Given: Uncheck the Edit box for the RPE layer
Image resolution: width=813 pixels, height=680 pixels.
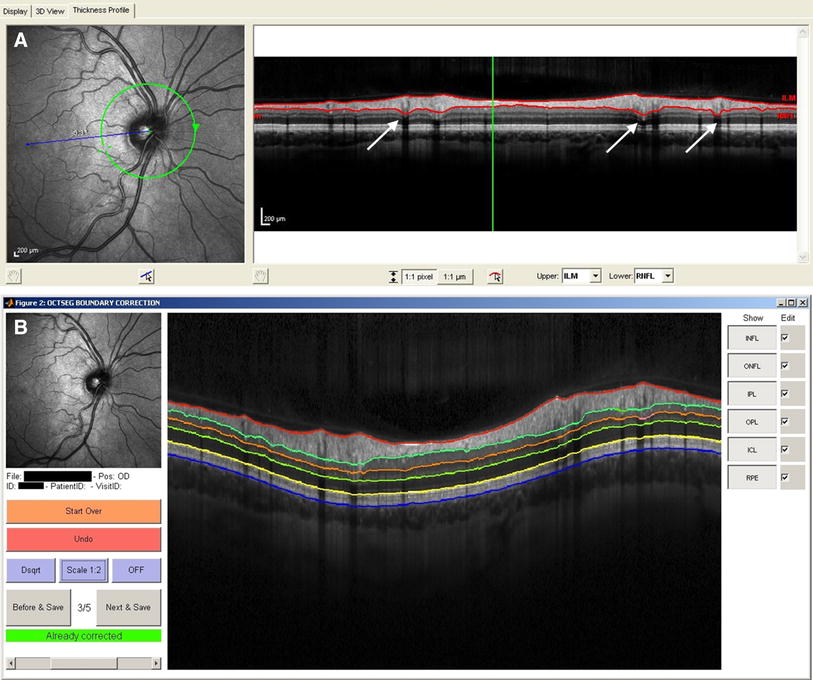Looking at the screenshot, I should click(785, 477).
